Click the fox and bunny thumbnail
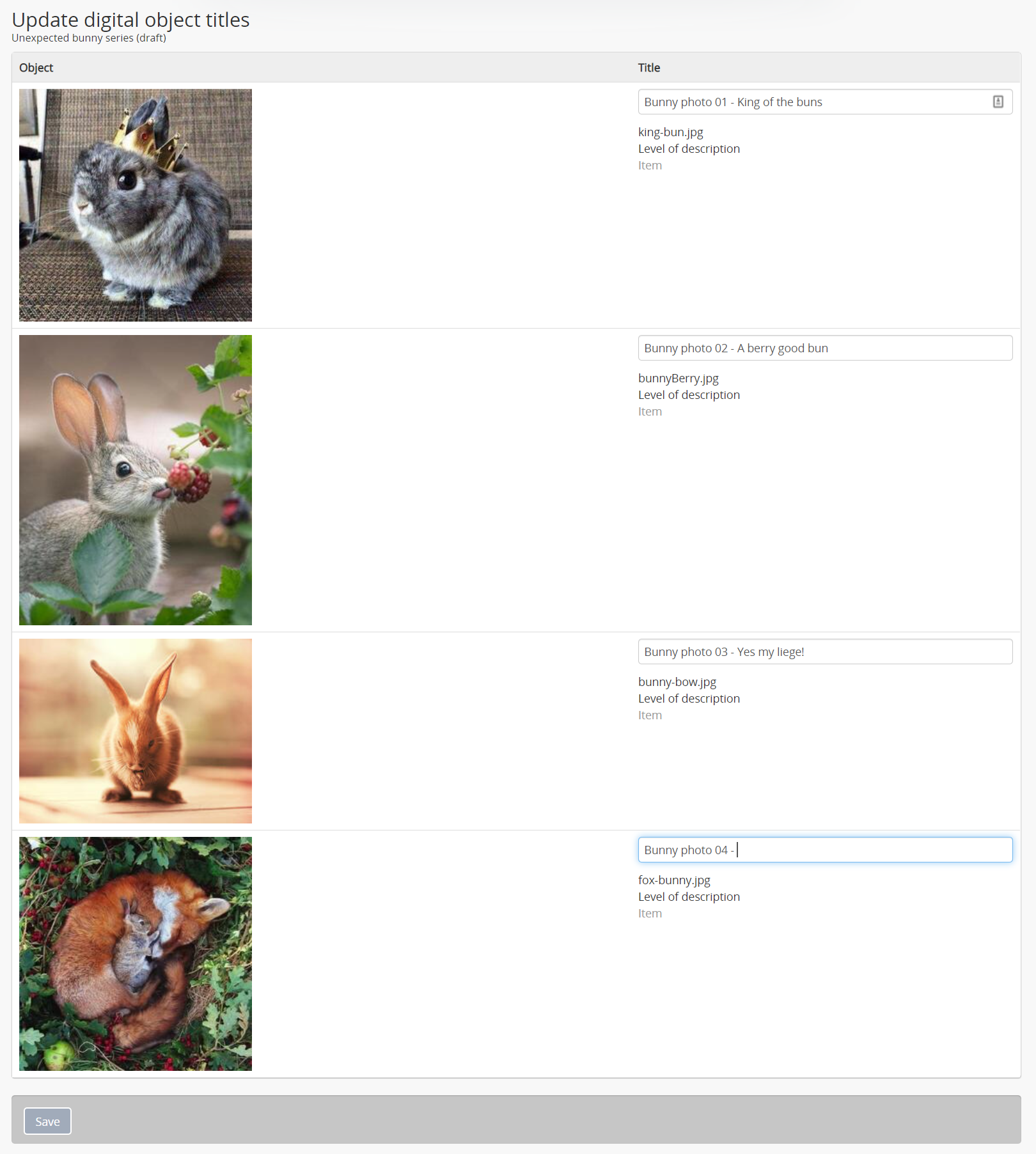Screen dimensions: 1036x1154 (136, 953)
